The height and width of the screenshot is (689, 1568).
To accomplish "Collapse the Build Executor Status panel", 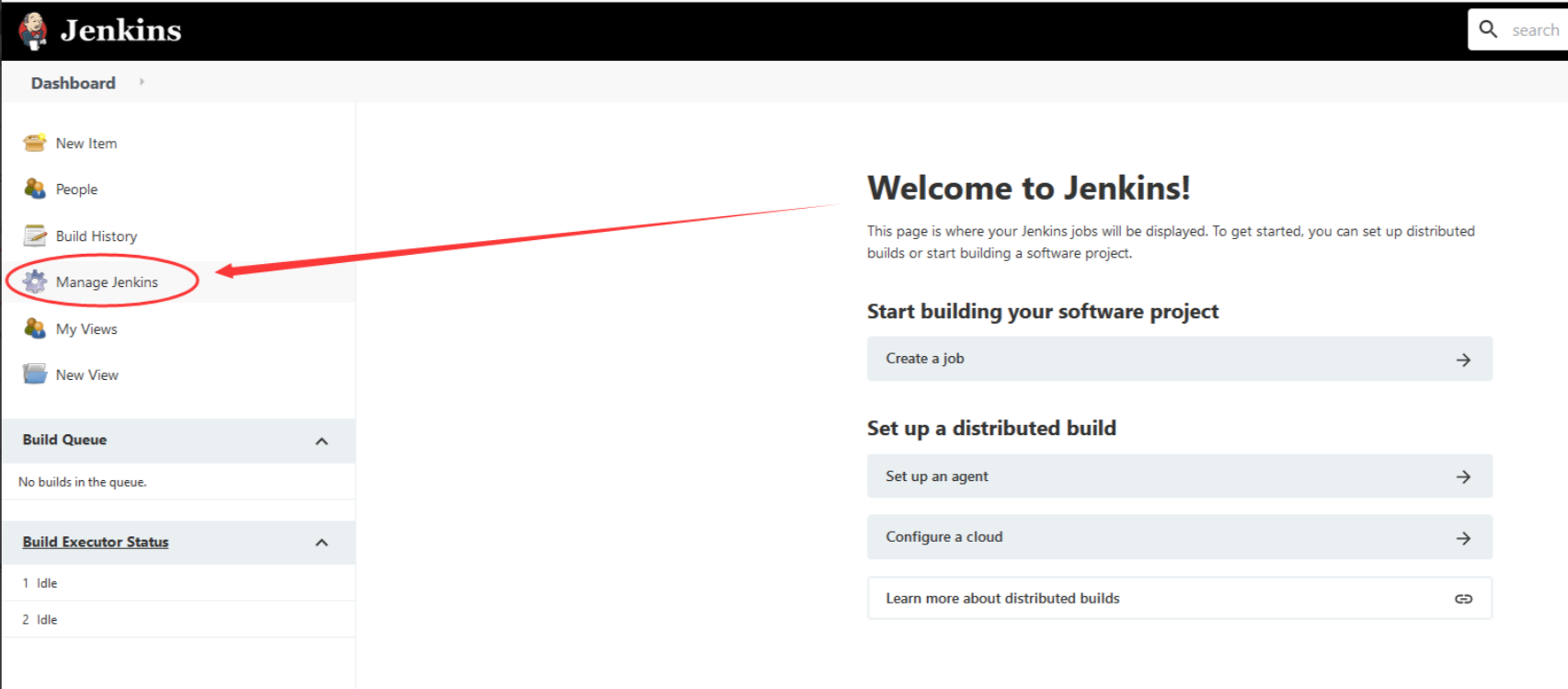I will click(x=322, y=543).
